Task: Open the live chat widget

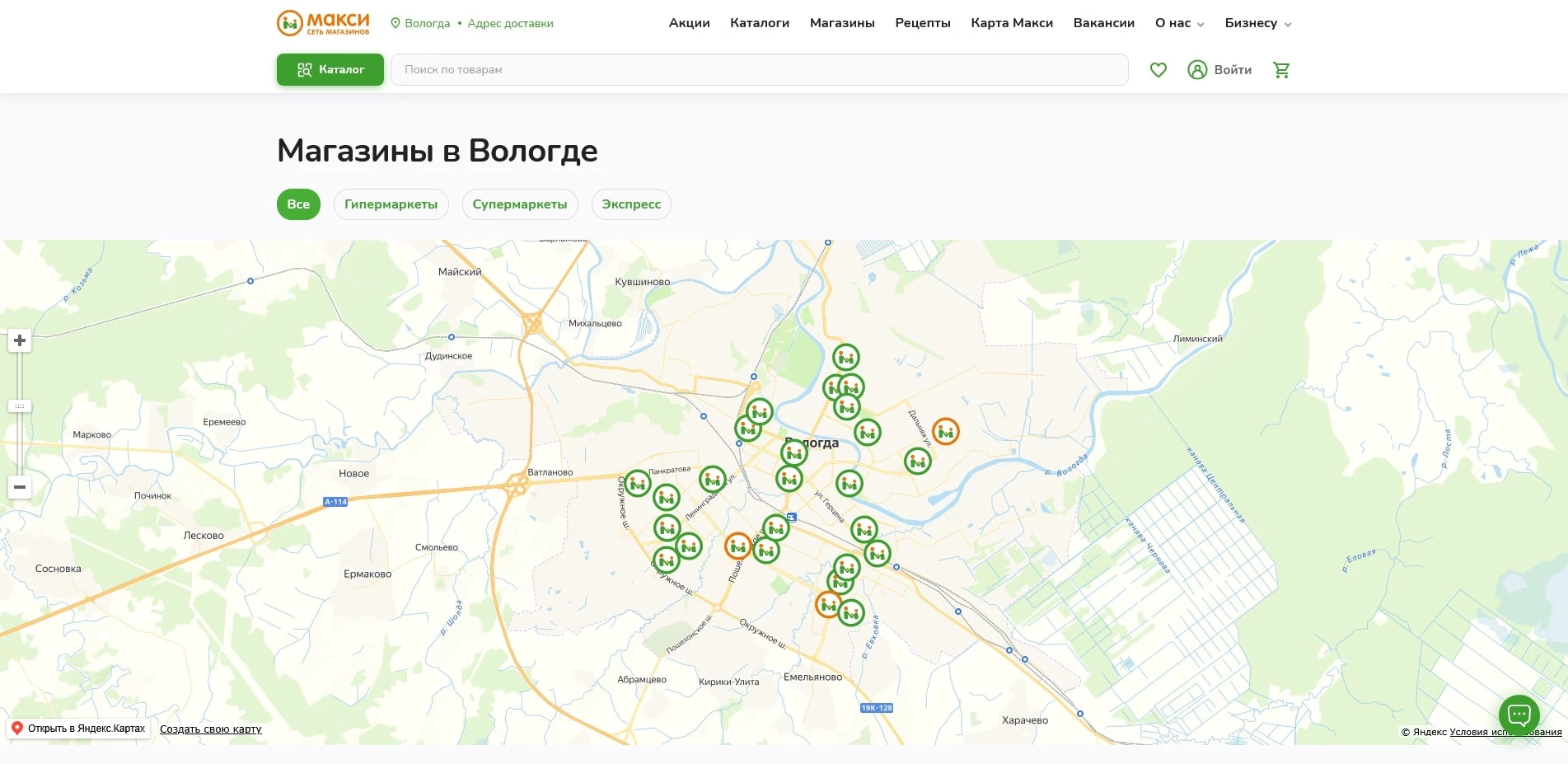Action: point(1519,715)
